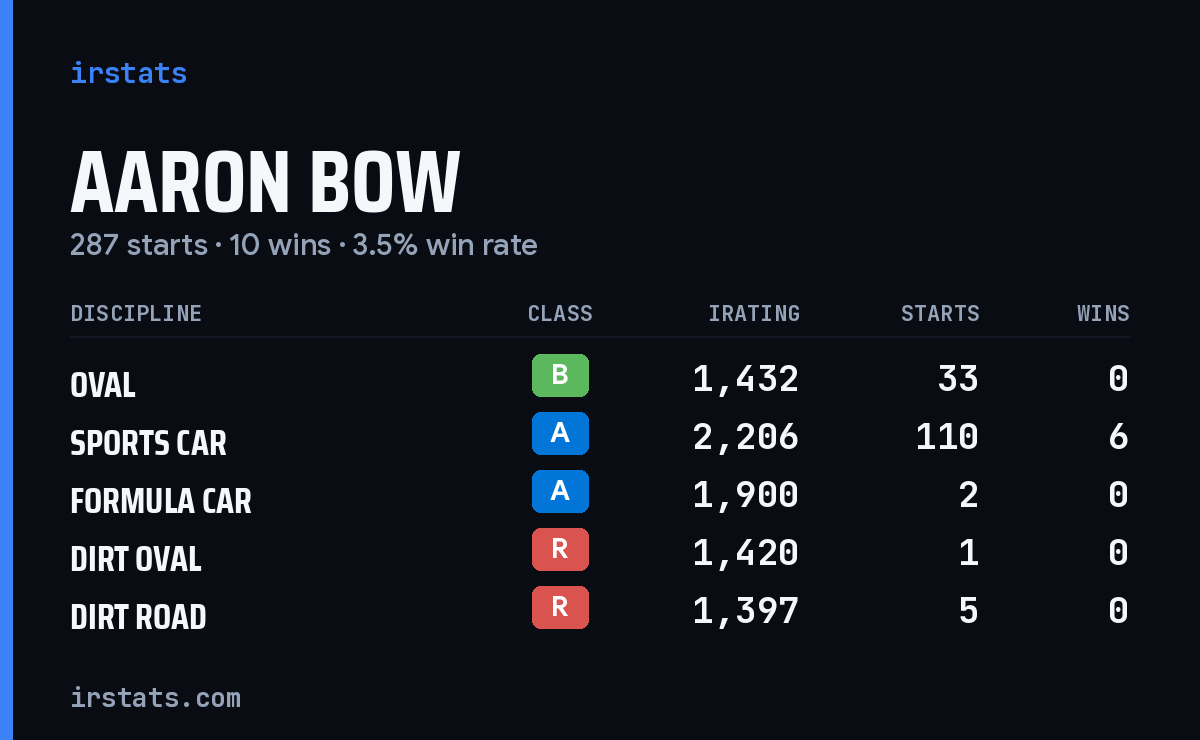
Task: Open the Oval discipline row
Action: [600, 379]
